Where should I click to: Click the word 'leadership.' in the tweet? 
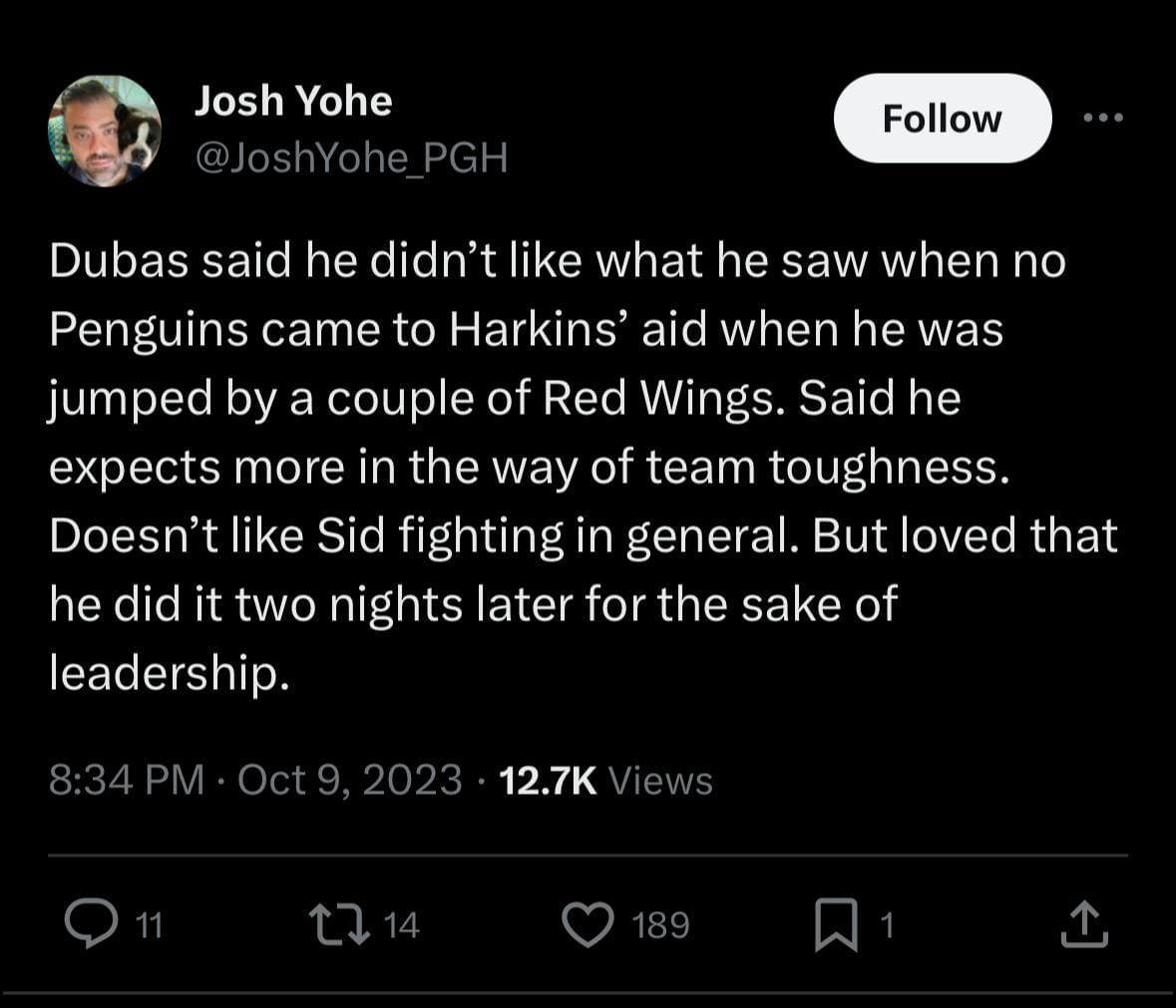coord(170,674)
